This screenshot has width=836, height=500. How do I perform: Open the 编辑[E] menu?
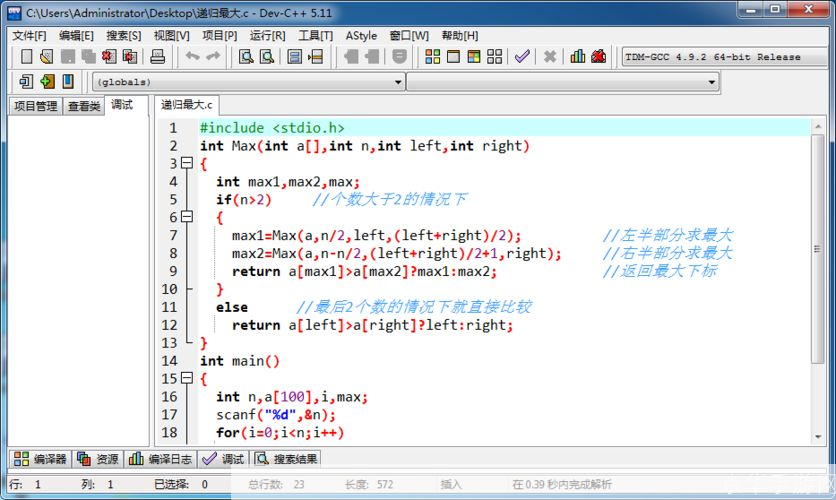(76, 36)
